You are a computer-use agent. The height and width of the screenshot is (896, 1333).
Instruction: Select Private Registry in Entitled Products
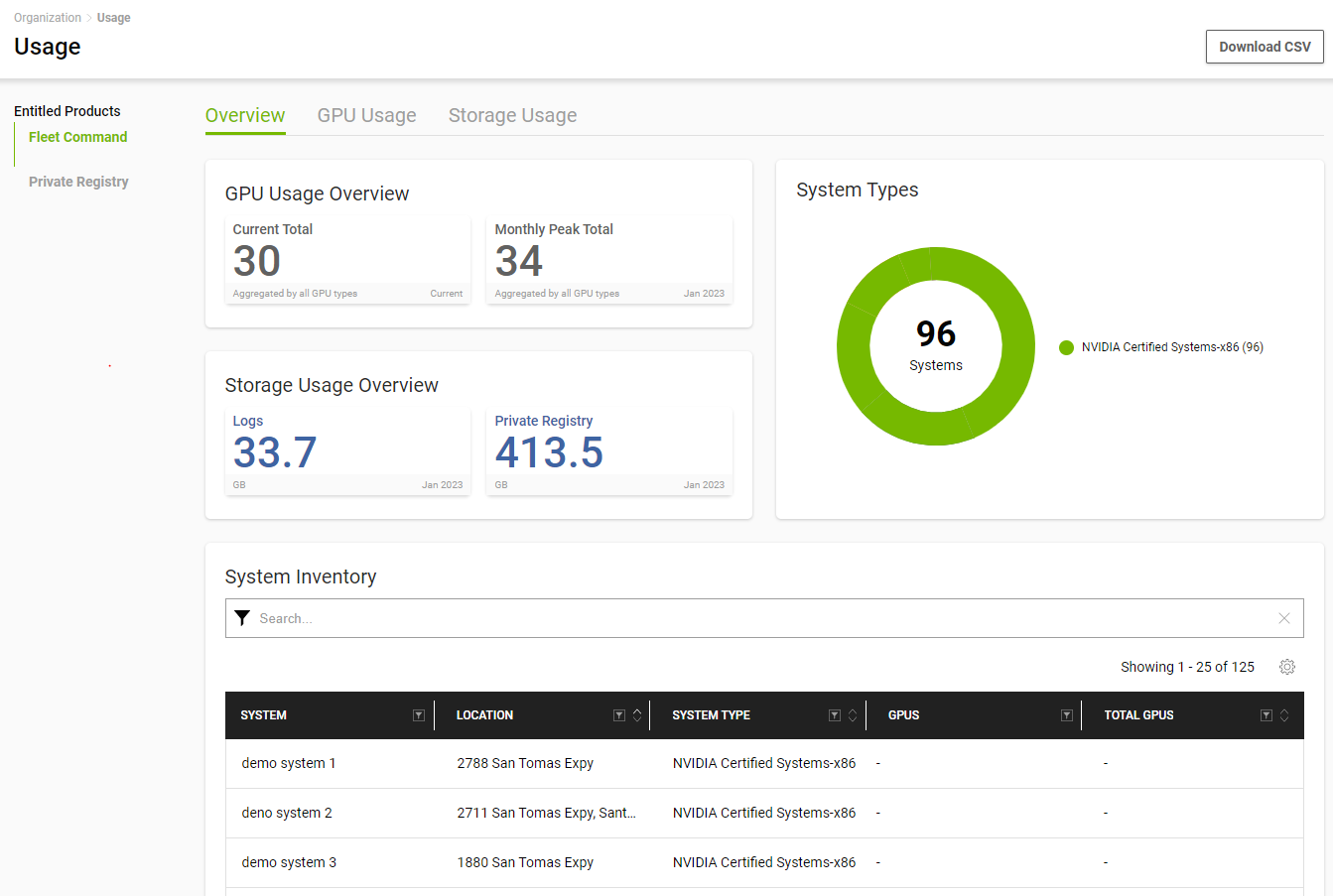click(x=78, y=182)
